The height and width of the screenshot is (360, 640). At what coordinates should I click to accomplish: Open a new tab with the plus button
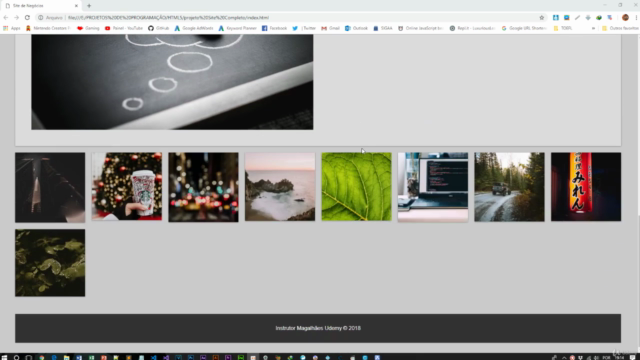click(89, 6)
